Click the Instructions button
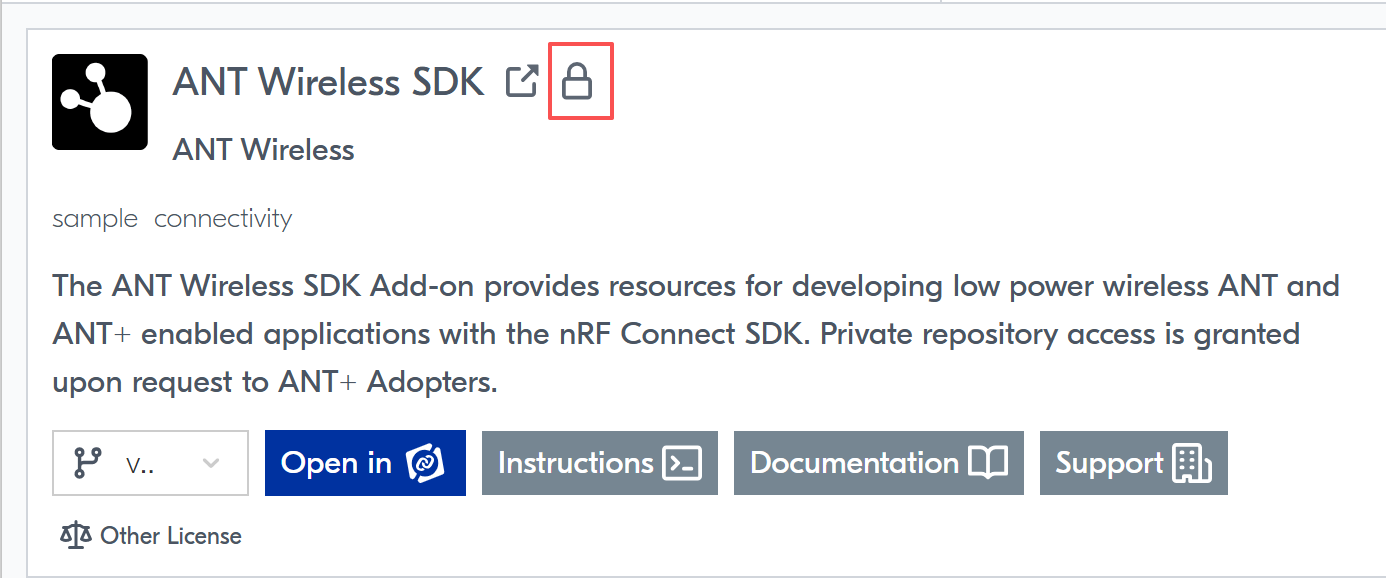This screenshot has height=578, width=1386. tap(600, 463)
